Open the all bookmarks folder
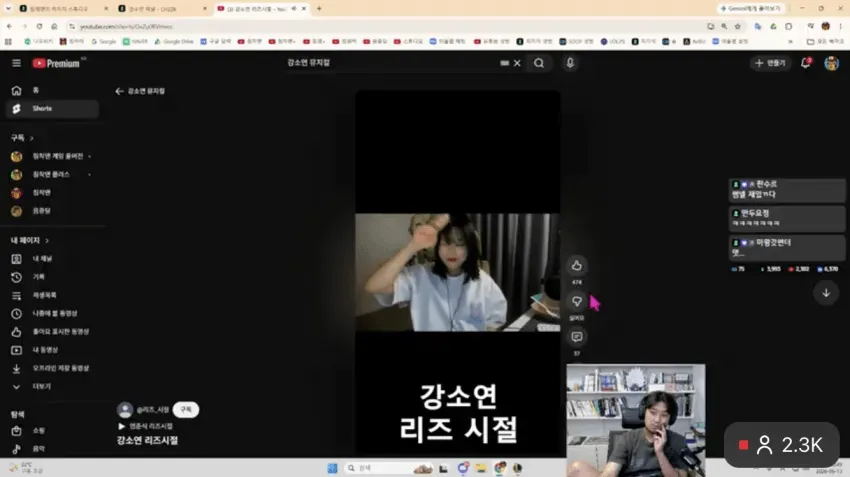The image size is (850, 477). (x=825, y=41)
